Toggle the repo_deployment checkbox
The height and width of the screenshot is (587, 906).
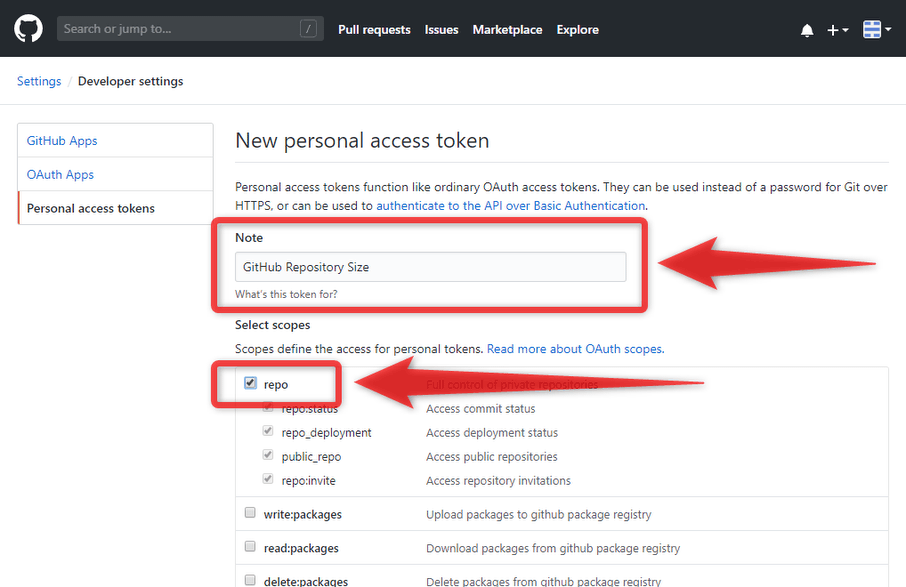(x=268, y=431)
